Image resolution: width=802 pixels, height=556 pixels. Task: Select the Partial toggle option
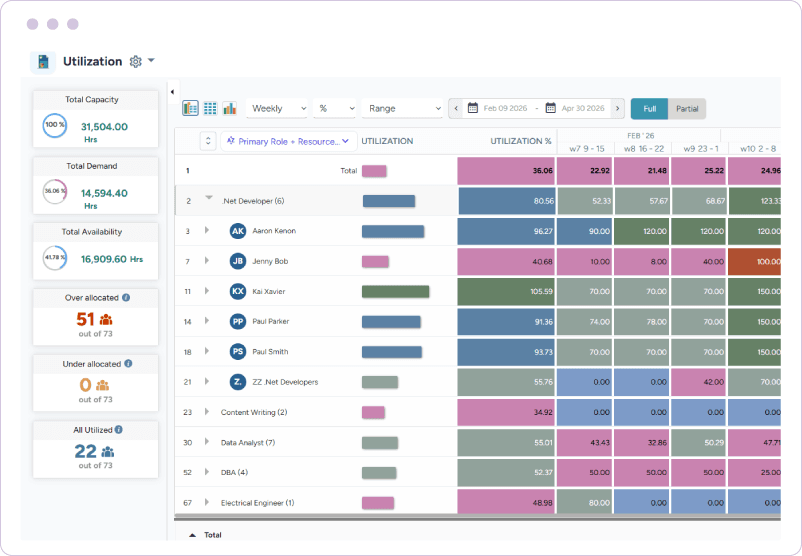coord(687,108)
